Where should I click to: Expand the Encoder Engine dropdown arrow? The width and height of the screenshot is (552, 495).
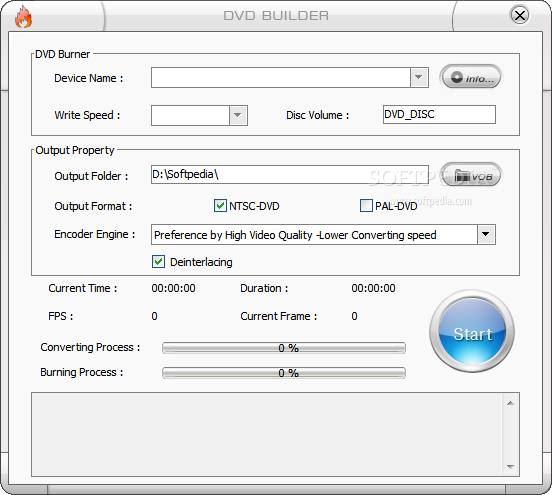(x=486, y=234)
